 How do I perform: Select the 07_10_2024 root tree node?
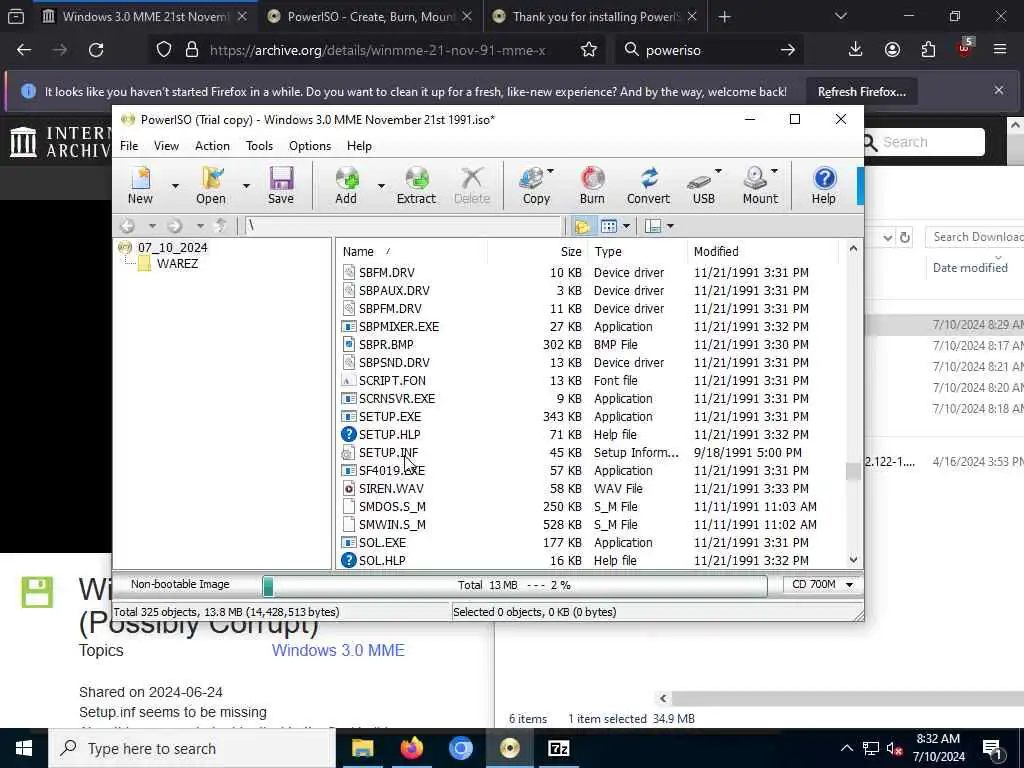172,248
